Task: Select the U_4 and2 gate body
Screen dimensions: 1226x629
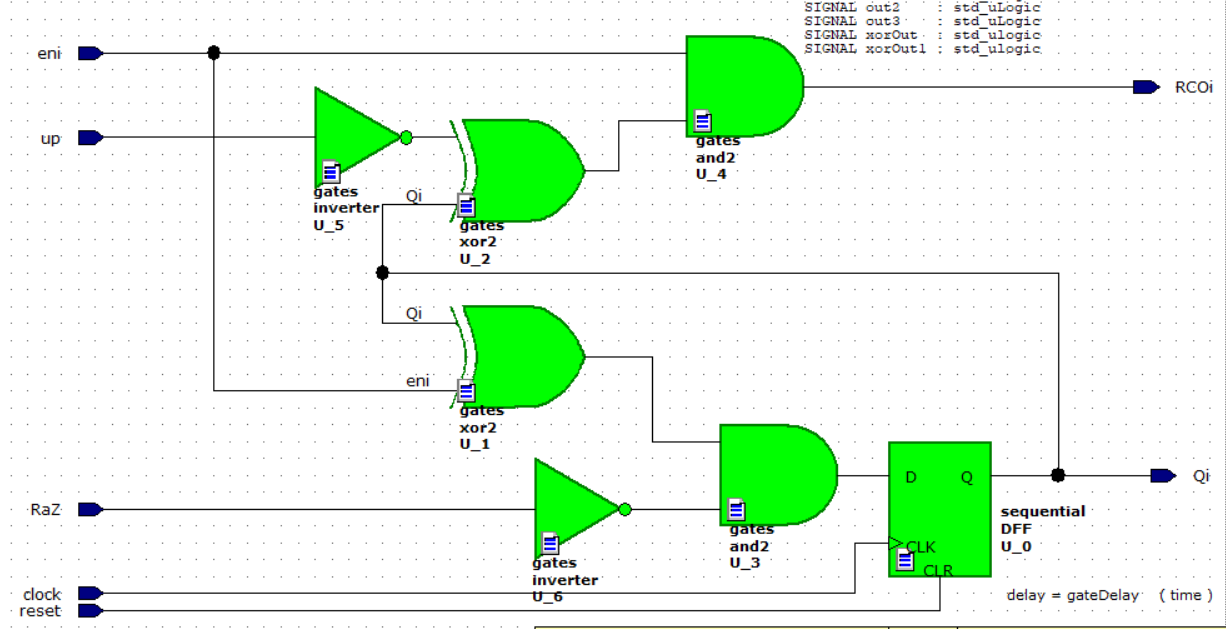Action: pos(748,84)
